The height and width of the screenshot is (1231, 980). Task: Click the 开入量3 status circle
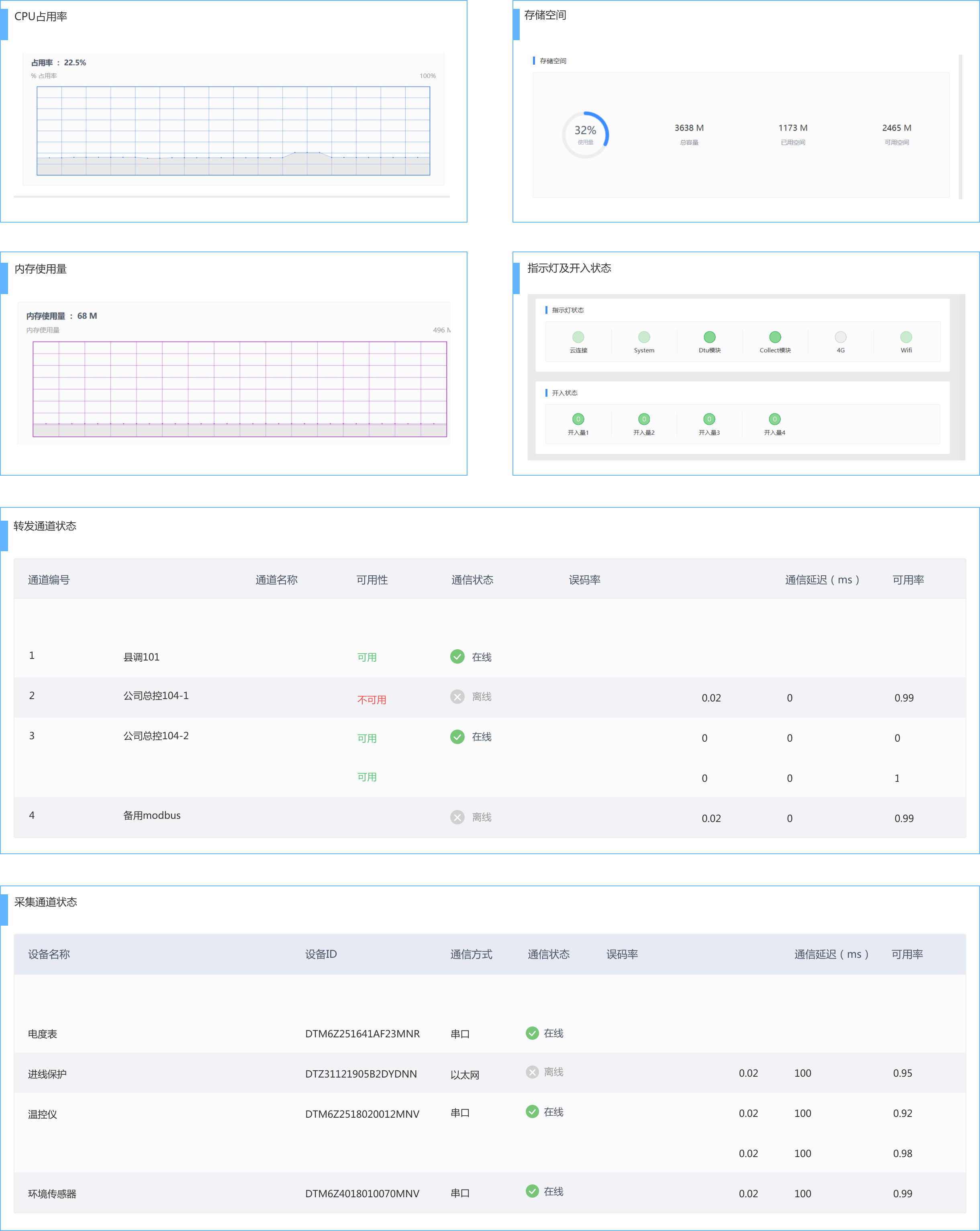[x=709, y=419]
